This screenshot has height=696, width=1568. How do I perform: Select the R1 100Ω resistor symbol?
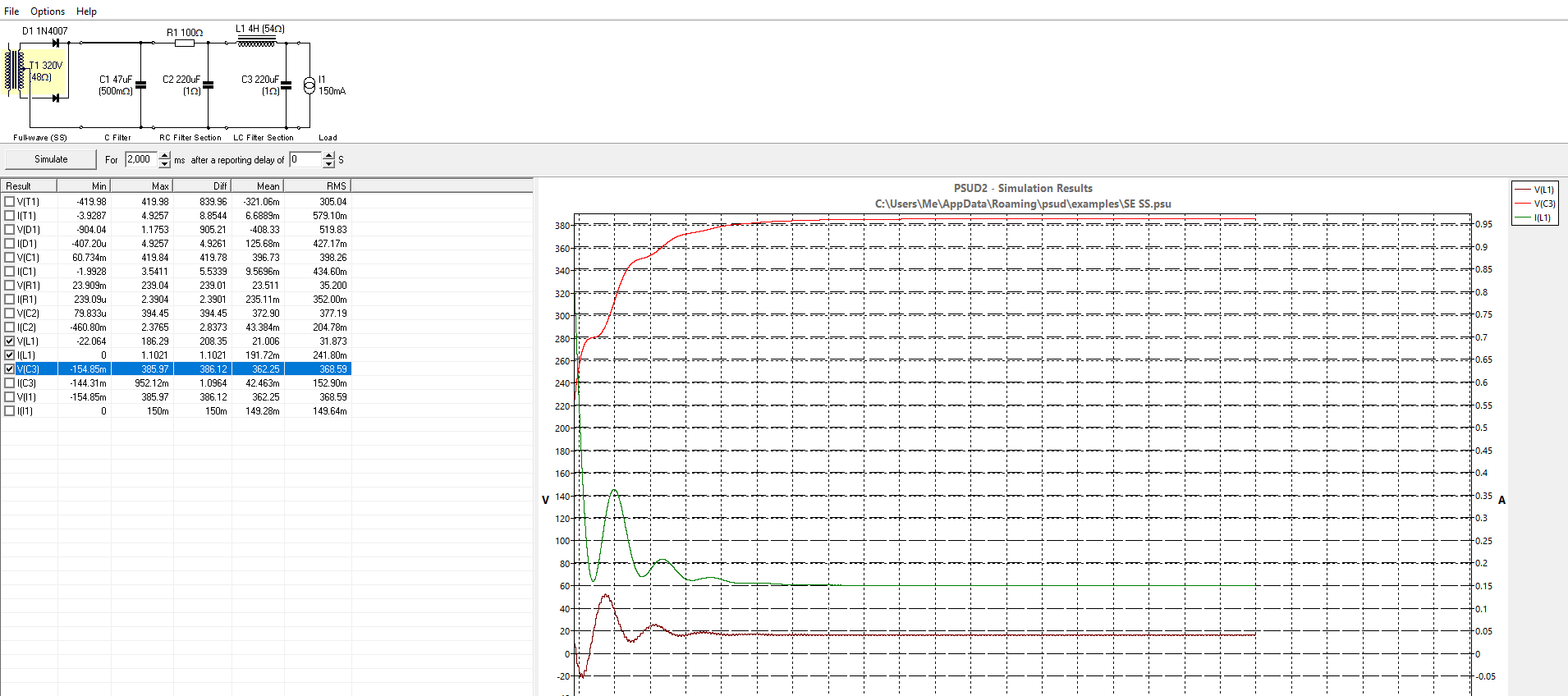pyautogui.click(x=185, y=43)
